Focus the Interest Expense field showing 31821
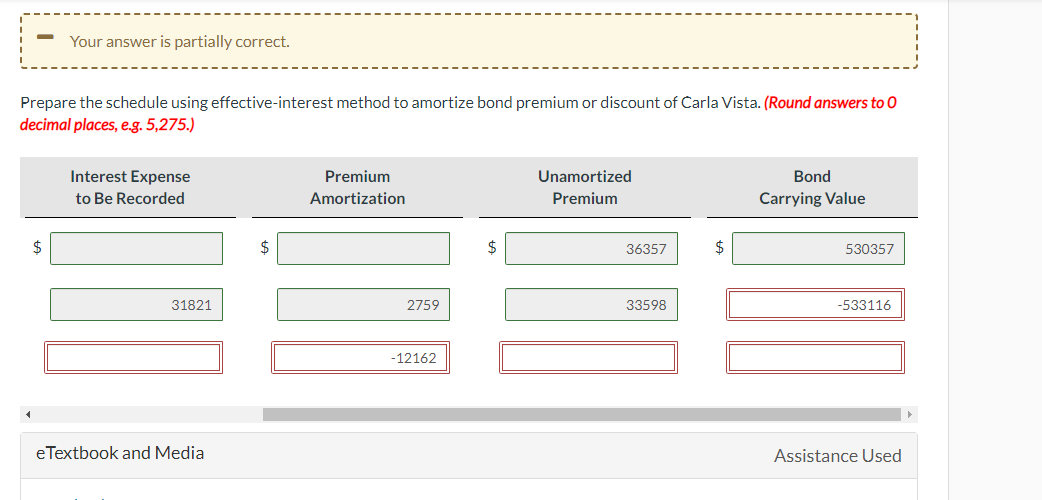The height and width of the screenshot is (500, 1042). coord(136,305)
